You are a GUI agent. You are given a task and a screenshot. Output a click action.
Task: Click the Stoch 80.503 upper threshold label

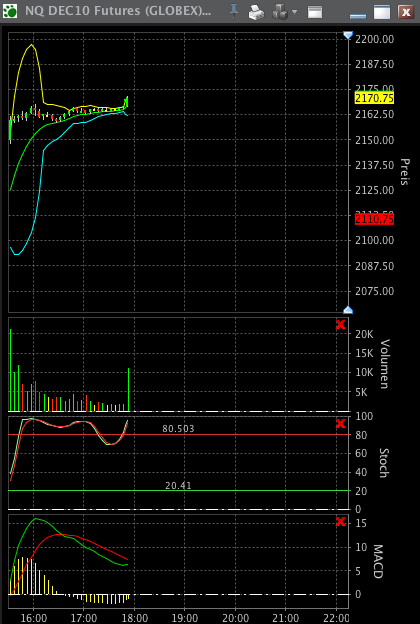tap(178, 429)
